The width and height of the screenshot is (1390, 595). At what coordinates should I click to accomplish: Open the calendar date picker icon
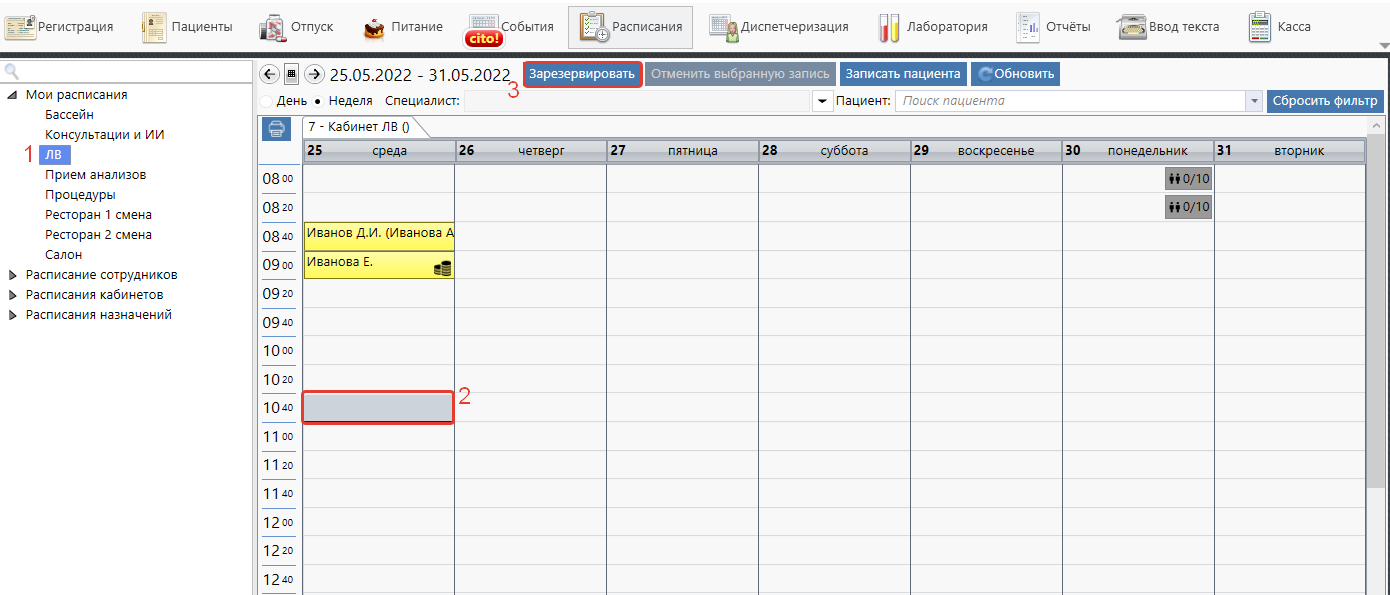(x=291, y=74)
